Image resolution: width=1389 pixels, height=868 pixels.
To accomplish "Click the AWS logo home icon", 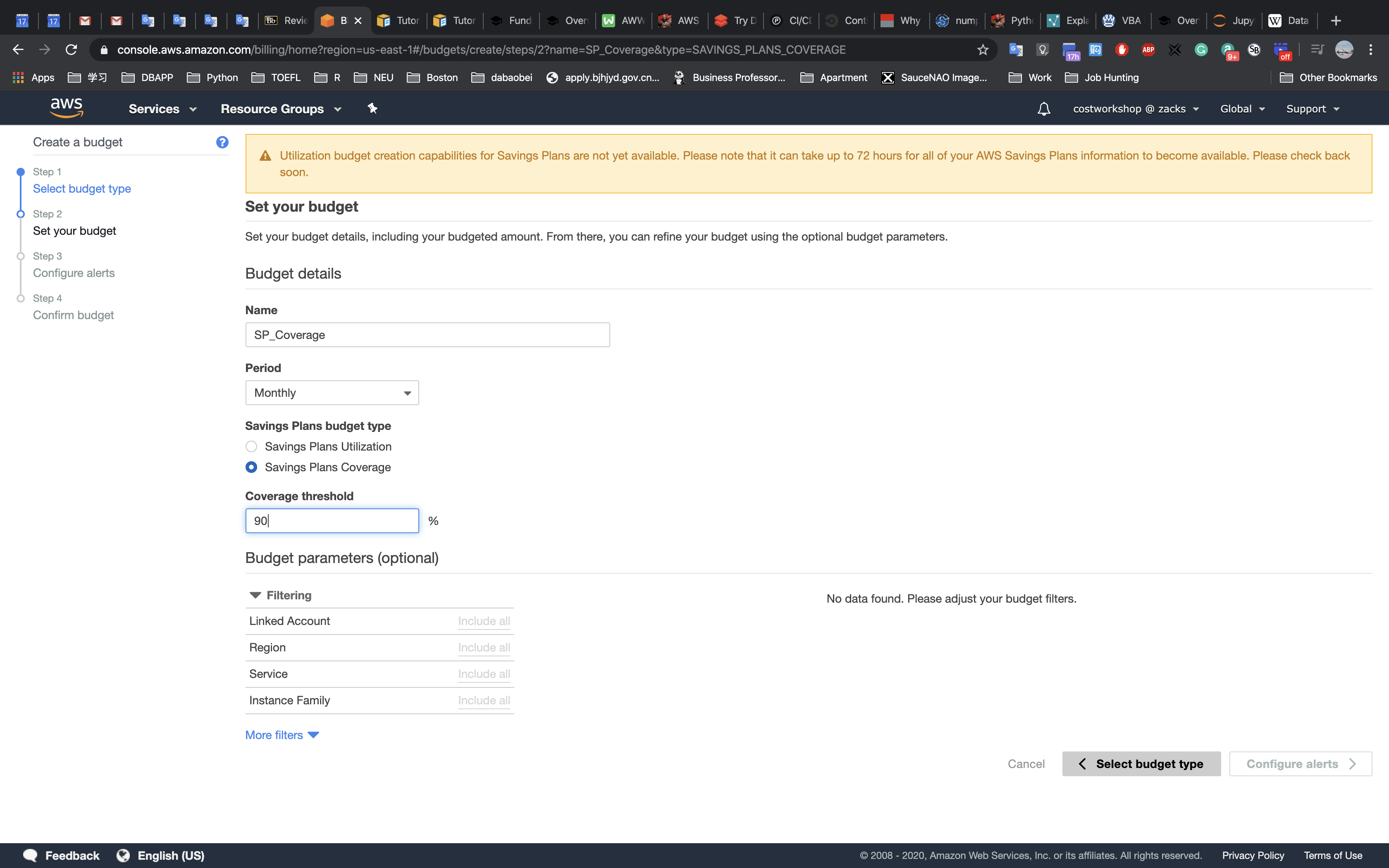I will coord(67,108).
